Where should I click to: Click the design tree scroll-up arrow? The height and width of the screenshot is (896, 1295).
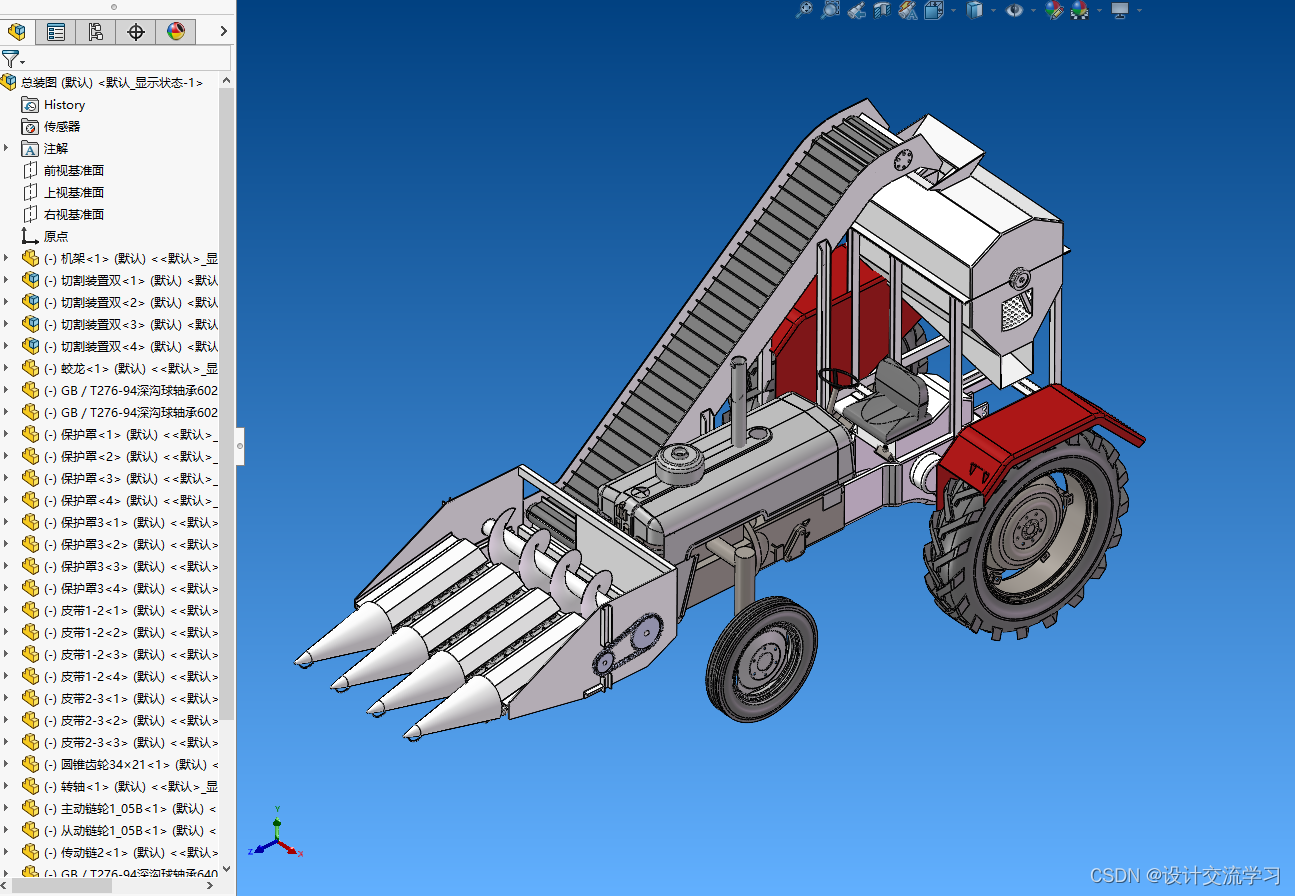226,81
